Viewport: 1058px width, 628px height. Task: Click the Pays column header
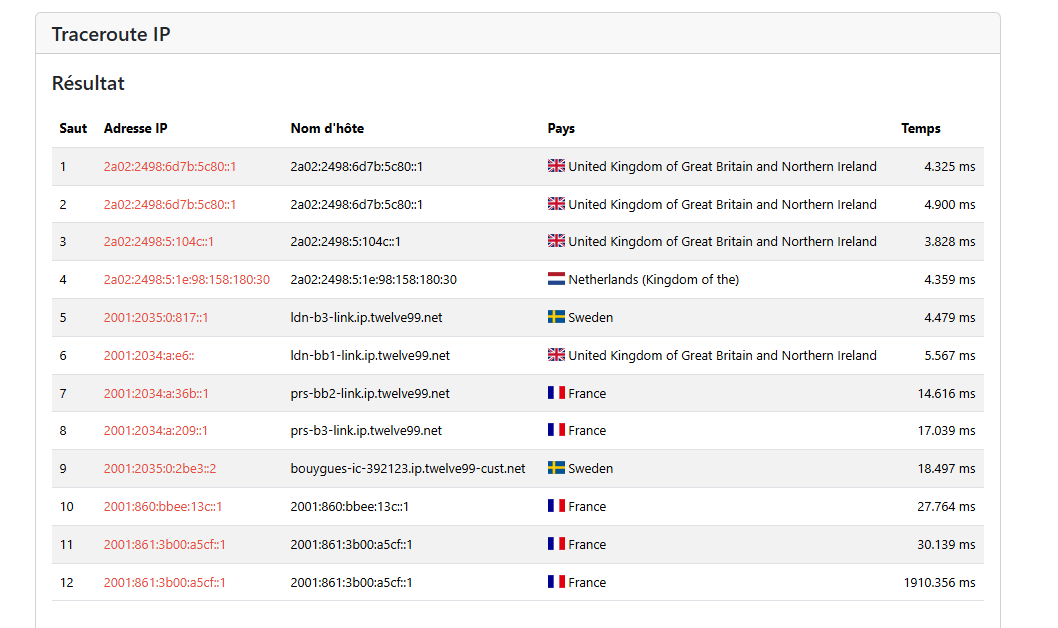pyautogui.click(x=561, y=128)
